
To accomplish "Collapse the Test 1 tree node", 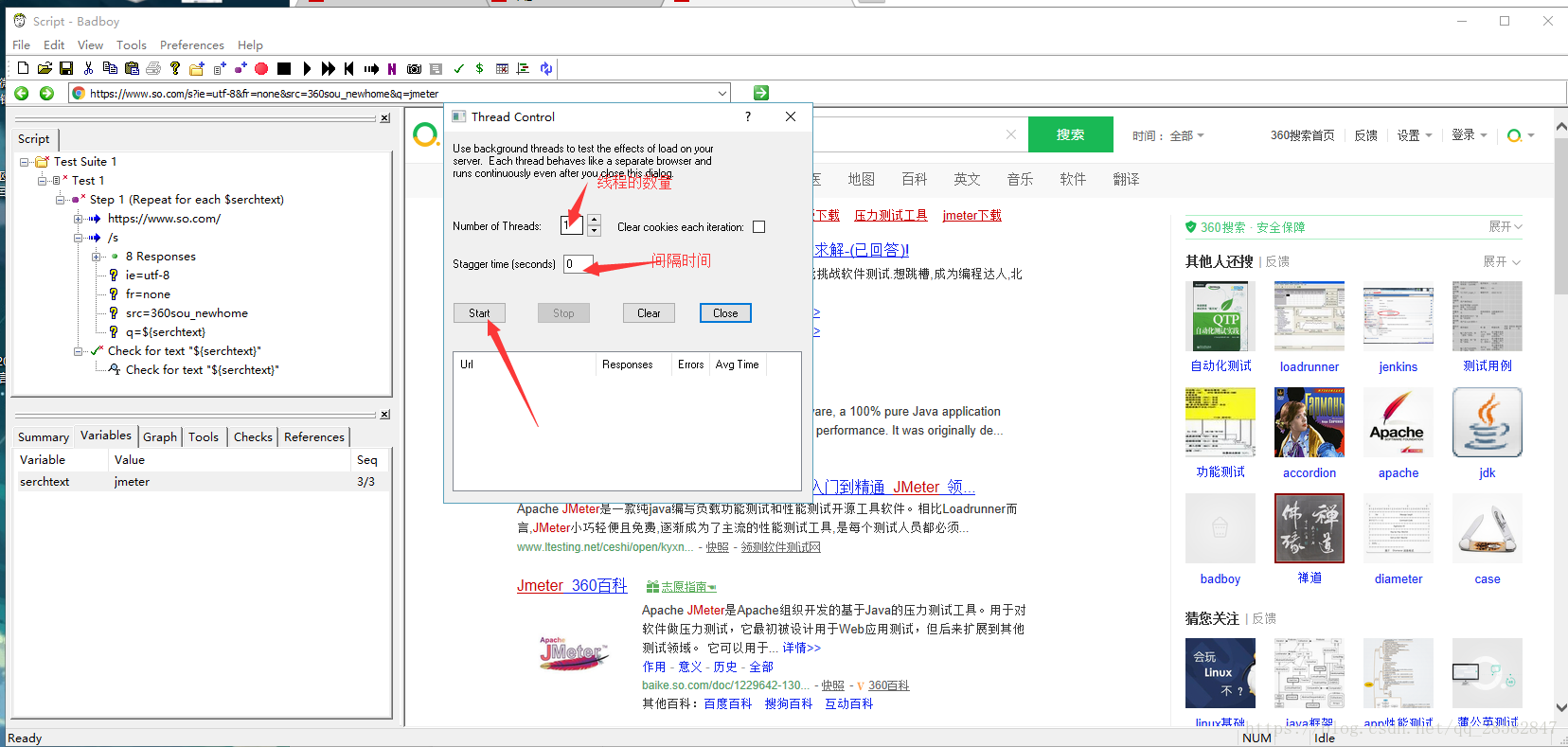I will coord(43,181).
